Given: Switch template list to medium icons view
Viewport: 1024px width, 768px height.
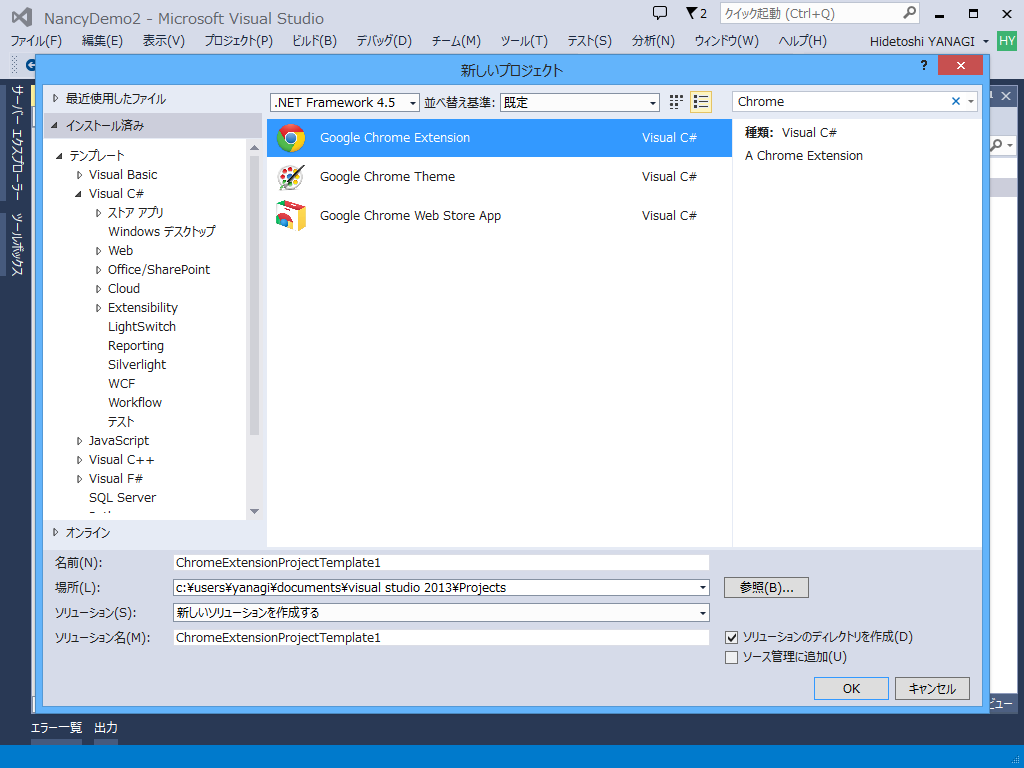Looking at the screenshot, I should click(x=701, y=102).
